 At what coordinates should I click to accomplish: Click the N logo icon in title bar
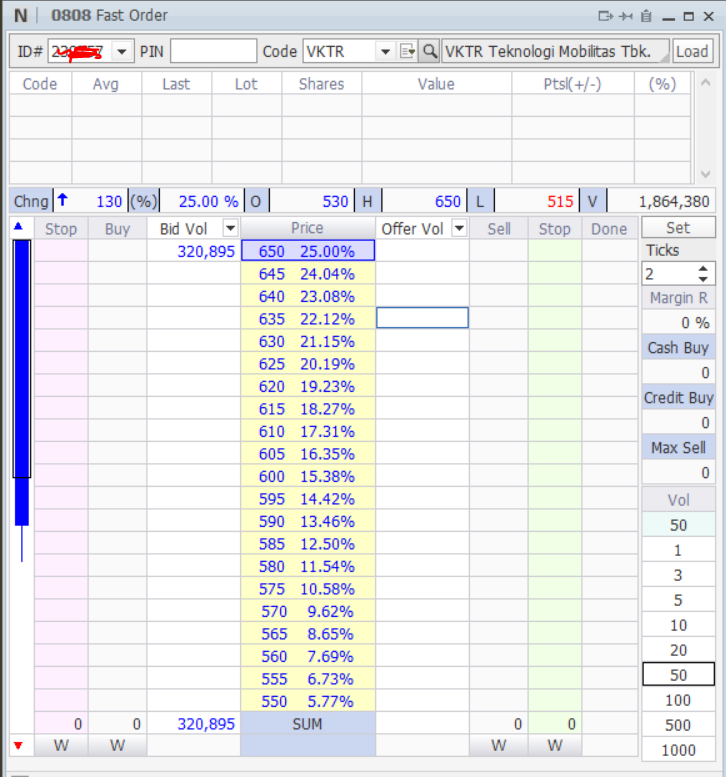click(x=20, y=16)
